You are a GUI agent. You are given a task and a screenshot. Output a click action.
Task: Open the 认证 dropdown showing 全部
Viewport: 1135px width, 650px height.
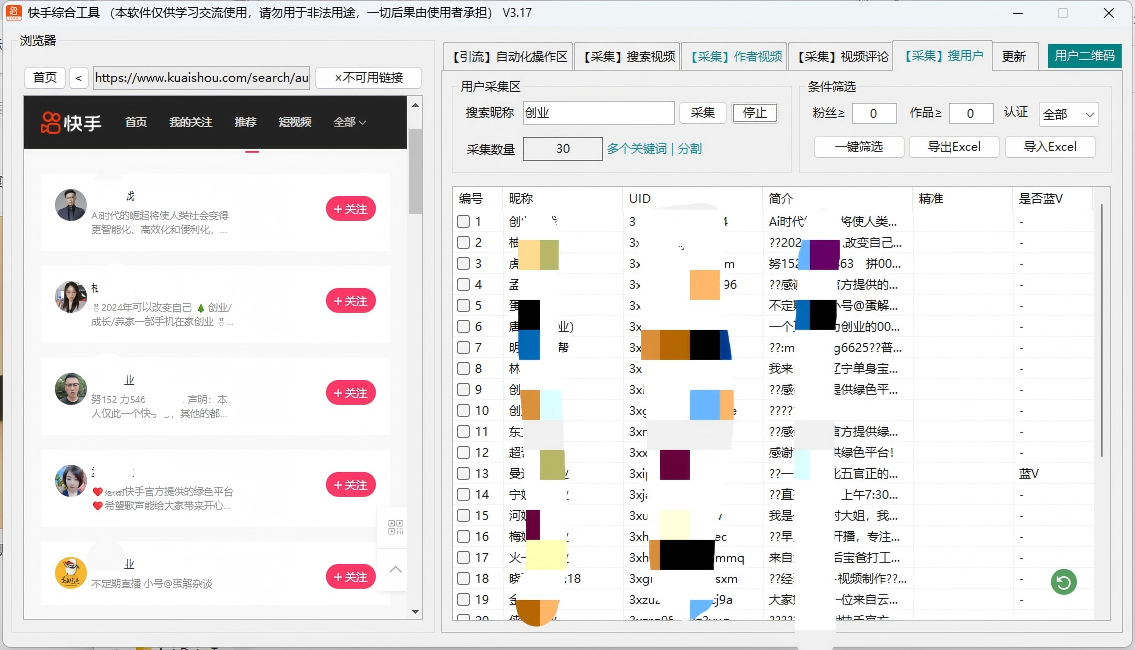click(1068, 114)
